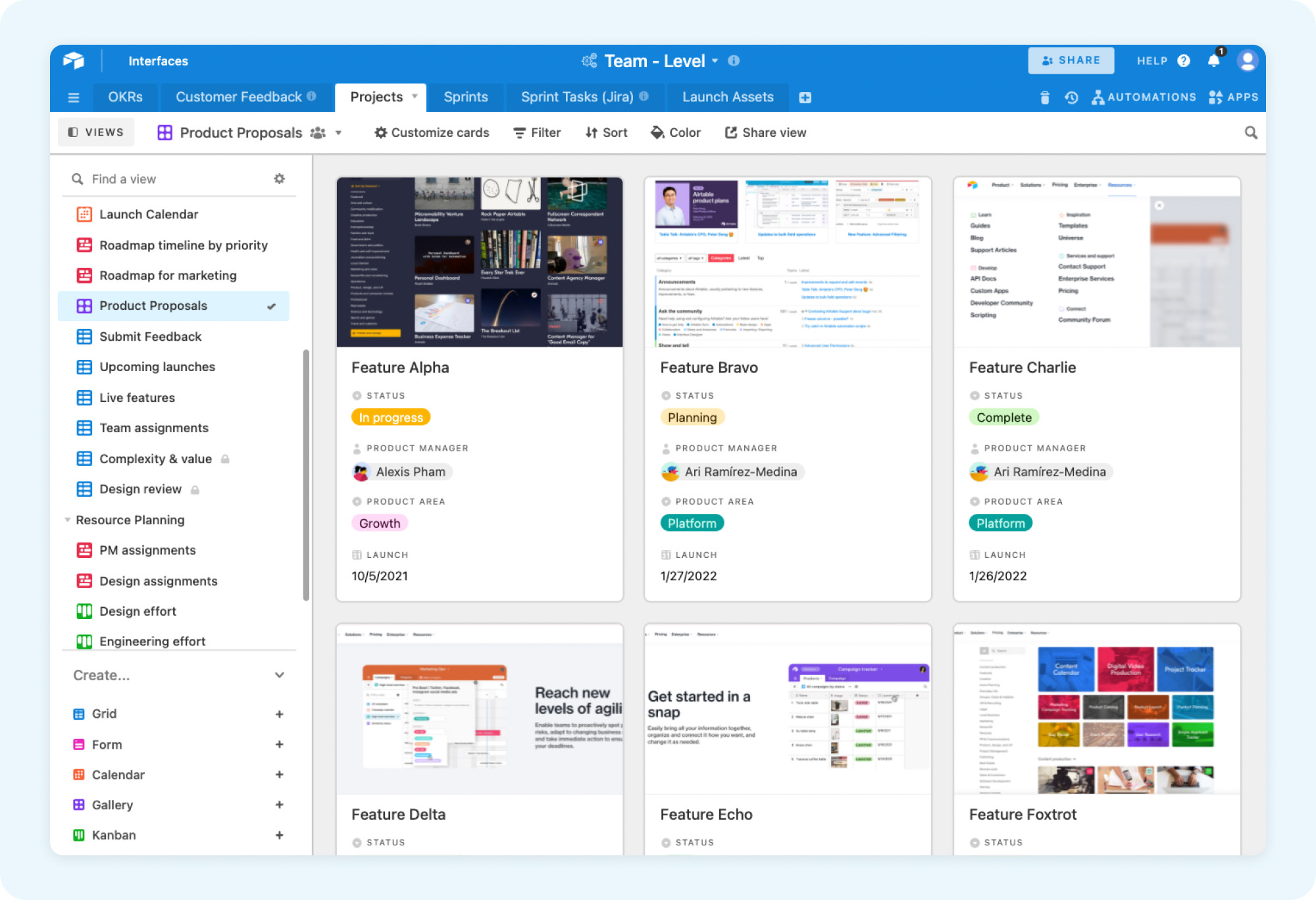Image resolution: width=1316 pixels, height=900 pixels.
Task: Toggle the Views sidebar button
Action: [96, 132]
